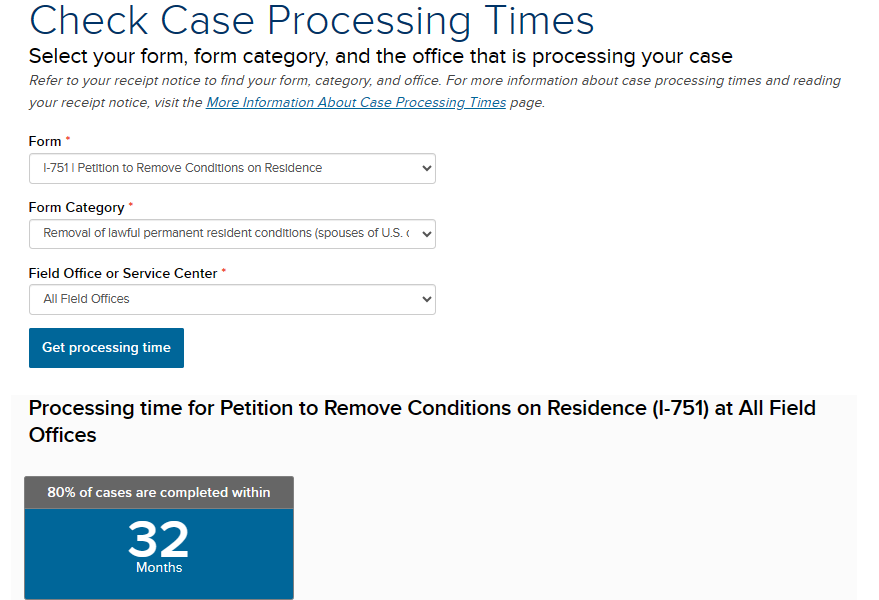Click the Form field label
The height and width of the screenshot is (600, 879).
tap(45, 141)
